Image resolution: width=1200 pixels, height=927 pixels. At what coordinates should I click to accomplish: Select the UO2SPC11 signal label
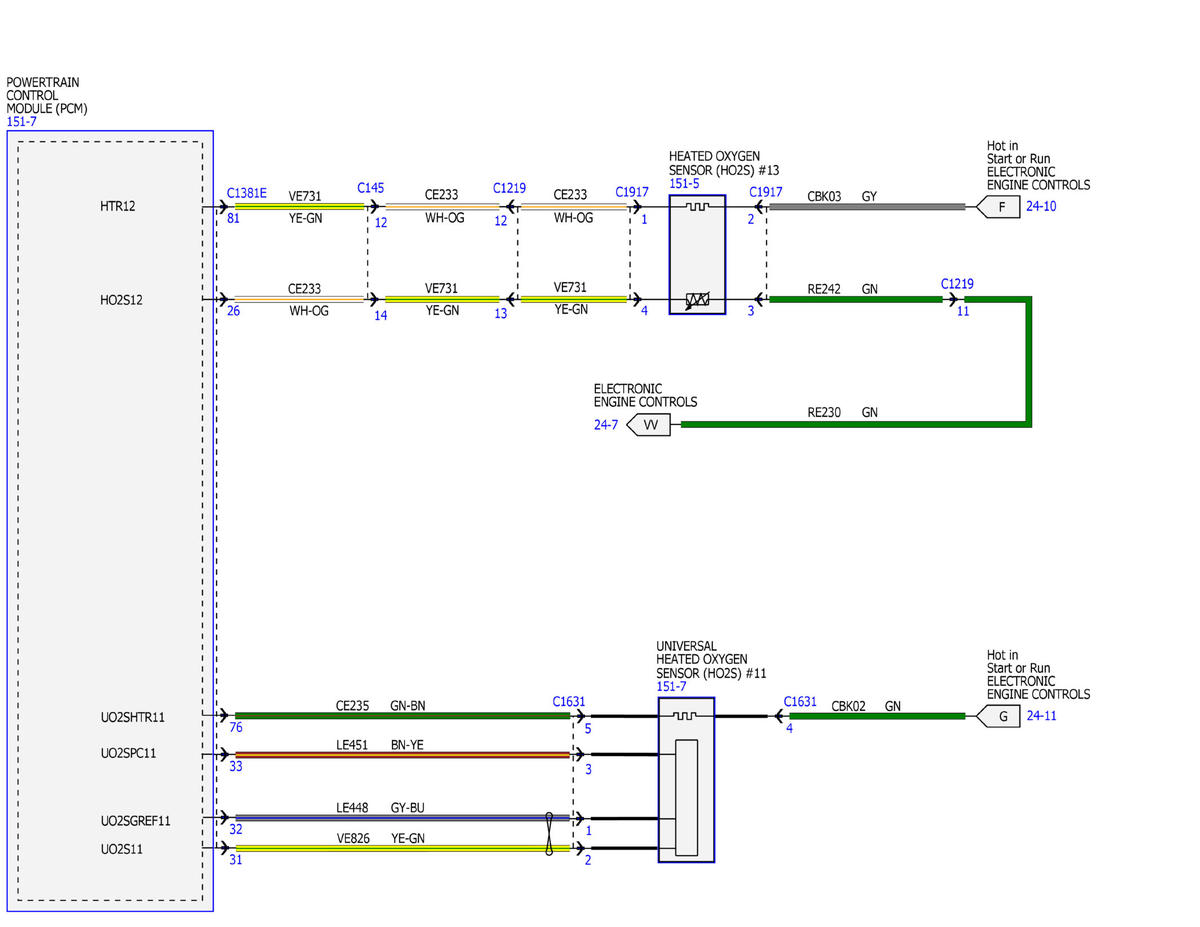[x=128, y=753]
